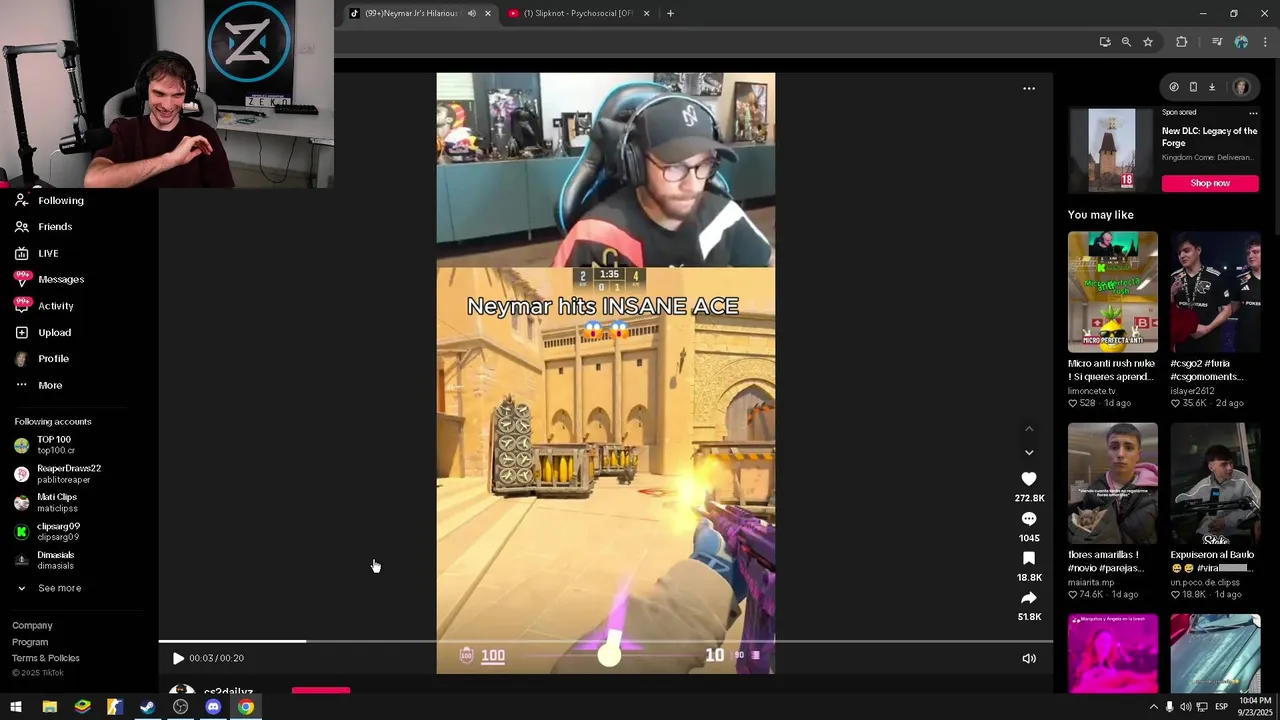The height and width of the screenshot is (720, 1280).
Task: Open Following in the TikTok sidebar
Action: tap(61, 200)
